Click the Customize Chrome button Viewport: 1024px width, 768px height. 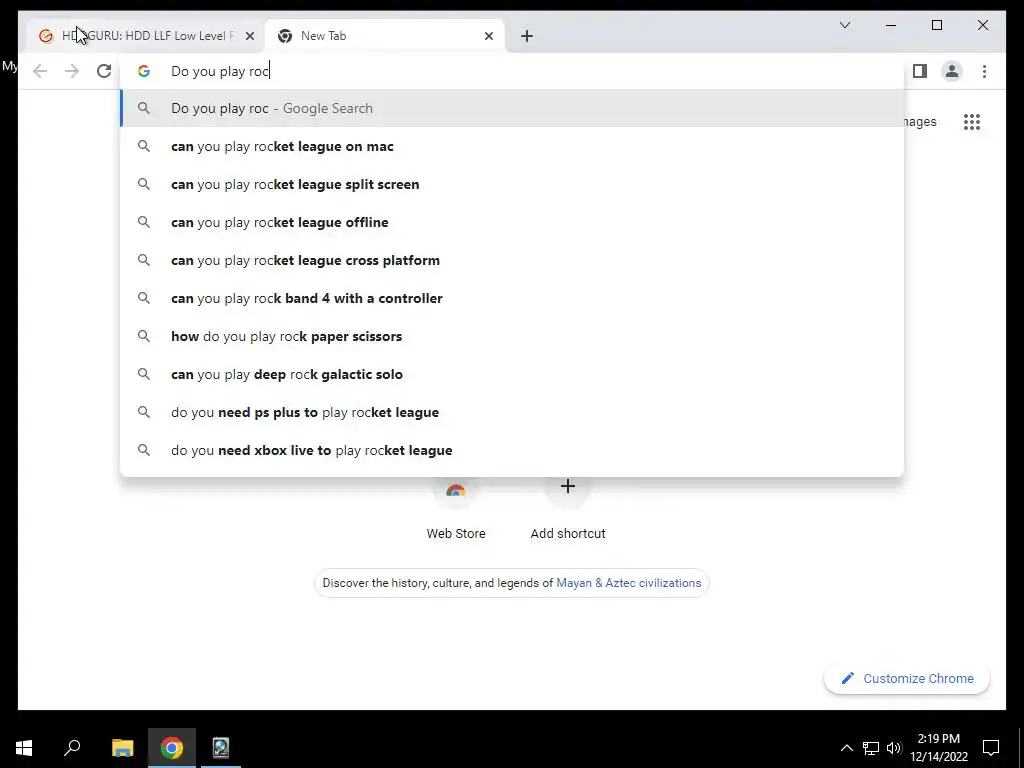point(907,679)
